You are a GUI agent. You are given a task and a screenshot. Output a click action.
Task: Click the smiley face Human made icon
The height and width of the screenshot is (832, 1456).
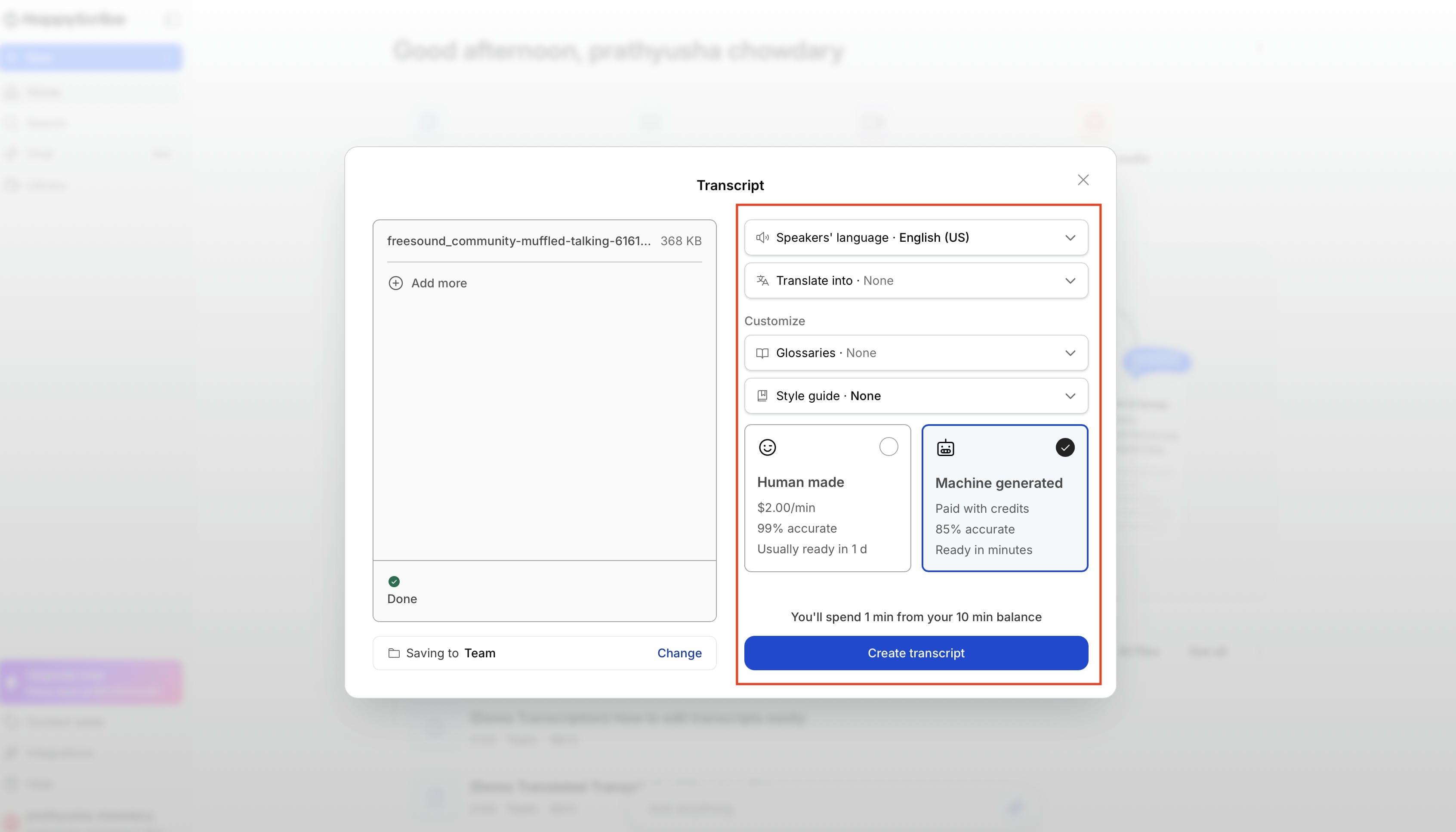(768, 447)
